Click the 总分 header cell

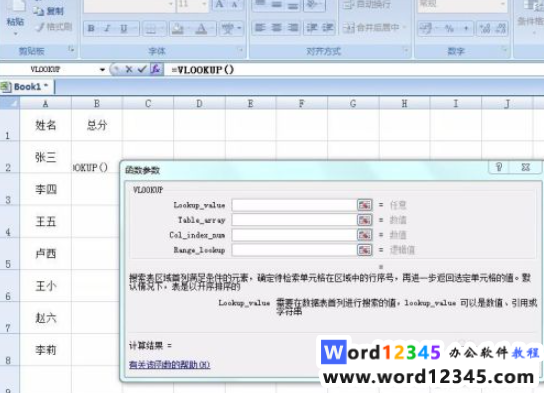(97, 125)
